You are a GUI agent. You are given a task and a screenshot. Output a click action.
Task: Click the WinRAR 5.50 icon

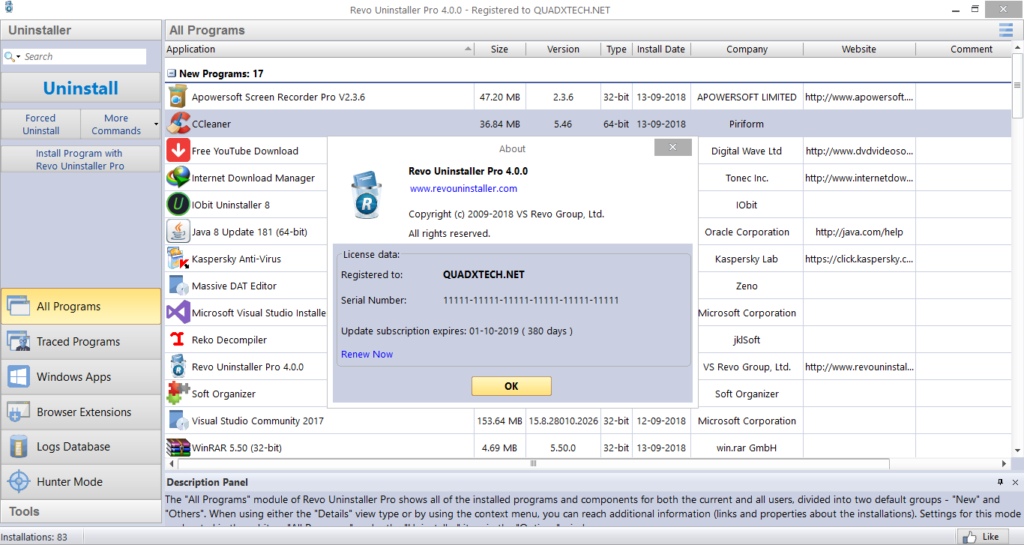pyautogui.click(x=178, y=448)
